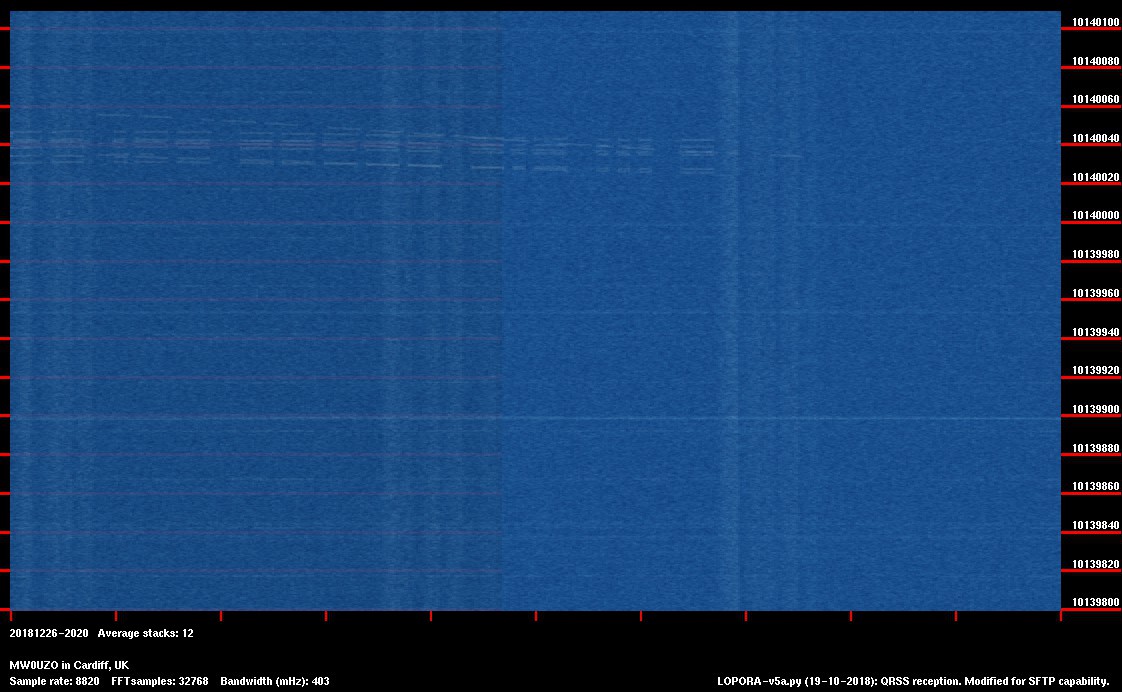
Task: Click the 20181226-2020 timestamp text
Action: coord(49,633)
